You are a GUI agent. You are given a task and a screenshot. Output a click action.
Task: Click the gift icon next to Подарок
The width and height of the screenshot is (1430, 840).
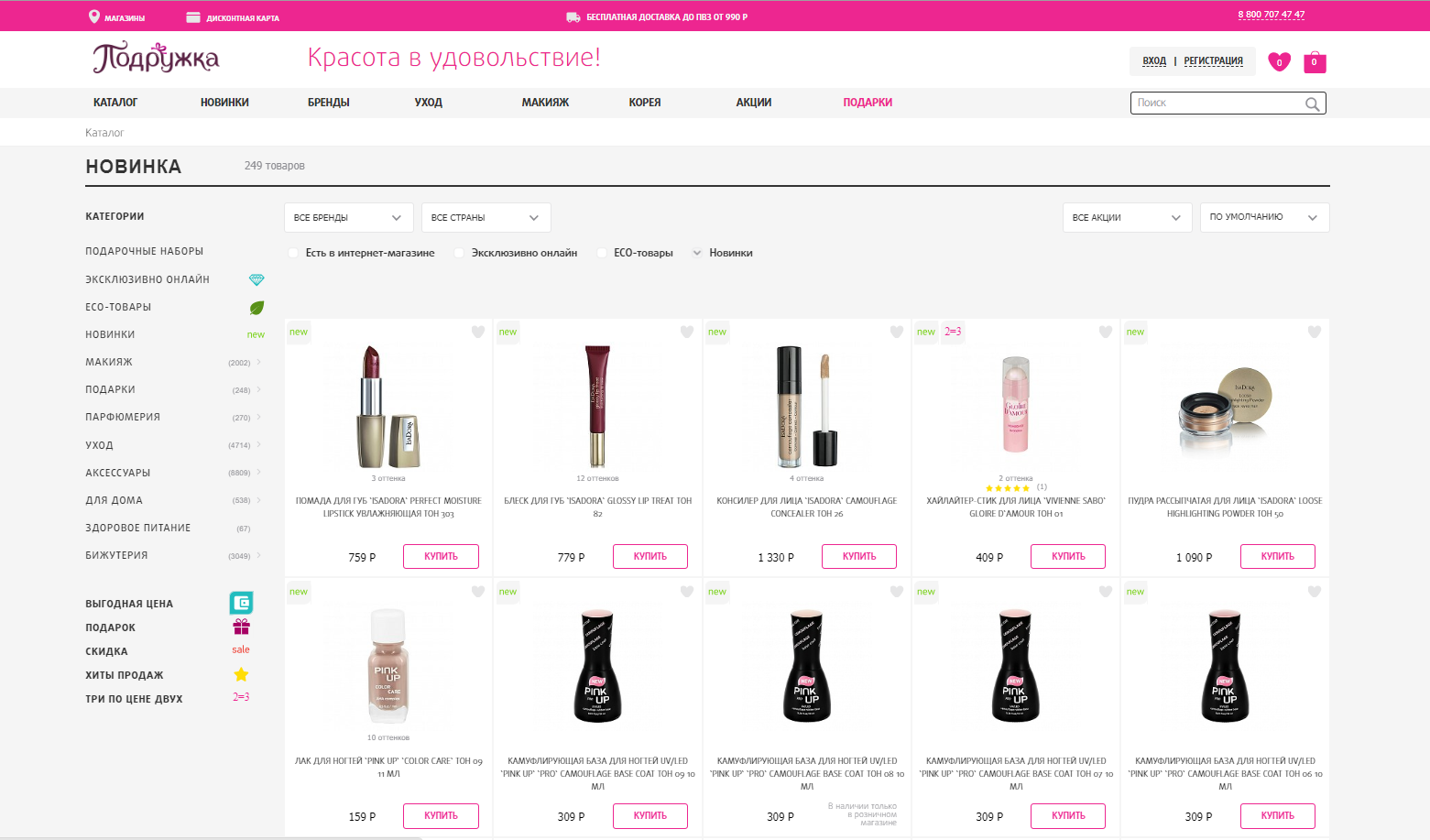tap(241, 627)
